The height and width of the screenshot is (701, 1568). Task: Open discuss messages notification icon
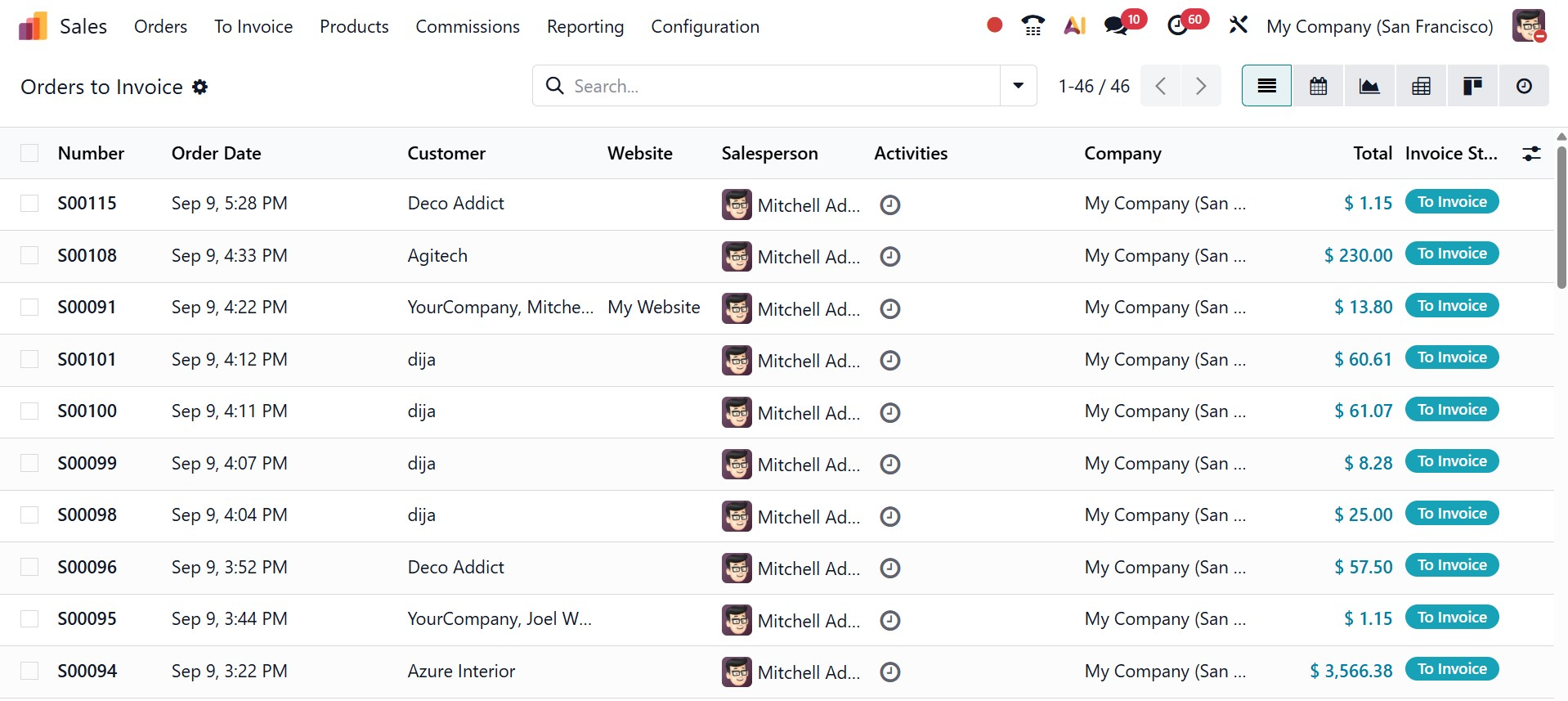(x=1116, y=26)
